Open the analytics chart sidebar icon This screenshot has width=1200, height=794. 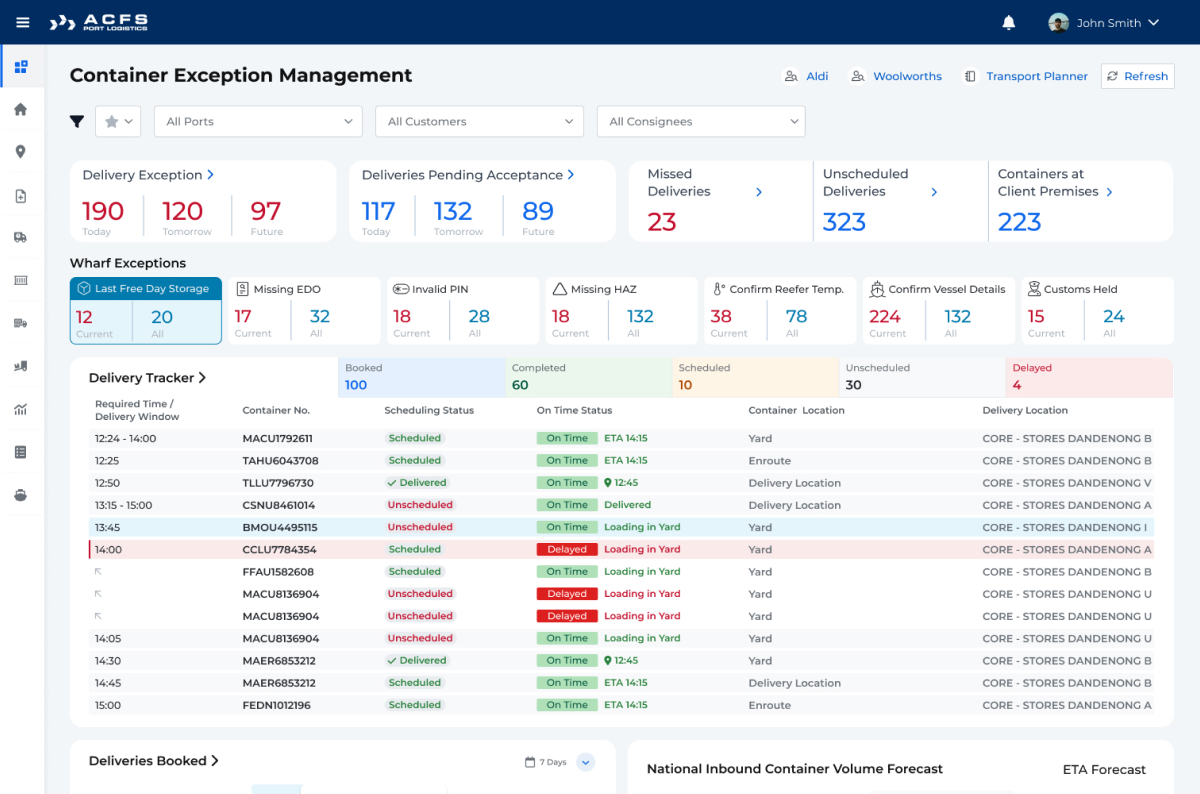click(x=20, y=409)
